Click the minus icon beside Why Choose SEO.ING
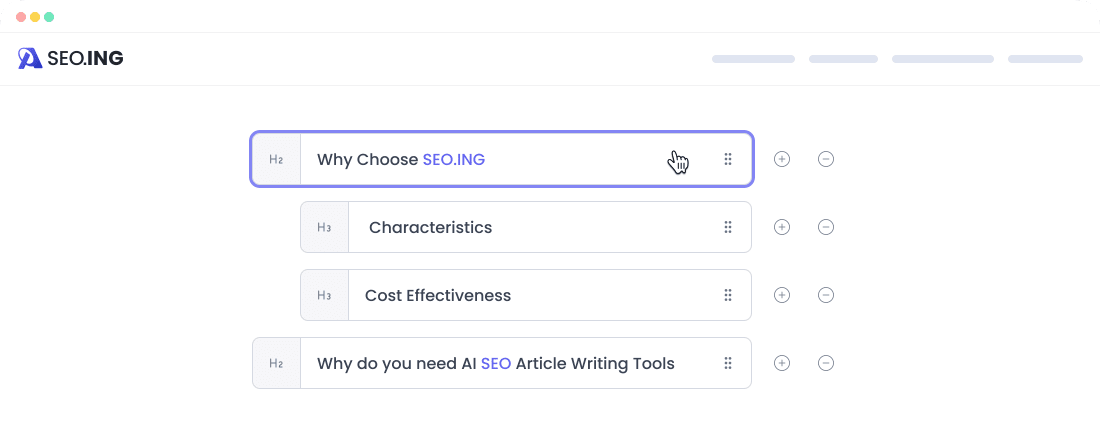The height and width of the screenshot is (435, 1100). pyautogui.click(x=826, y=159)
